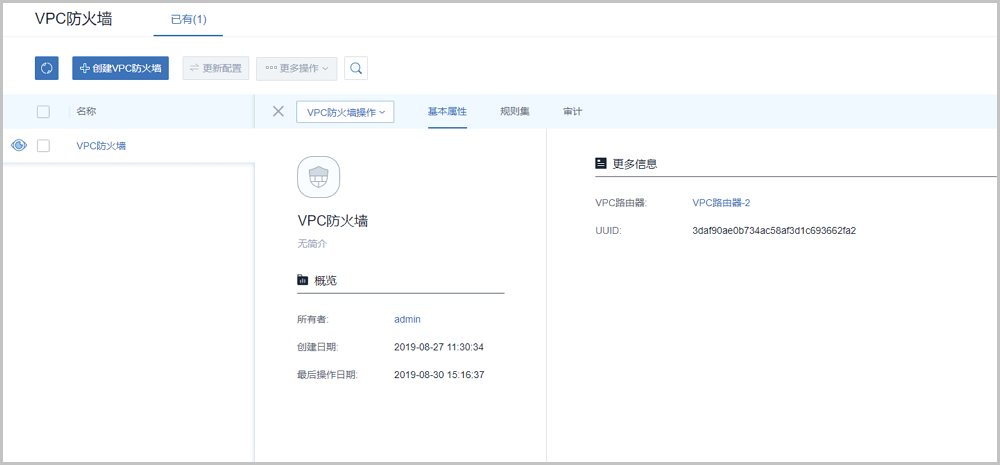Click the firewall shield icon
This screenshot has width=1000, height=465.
click(318, 177)
